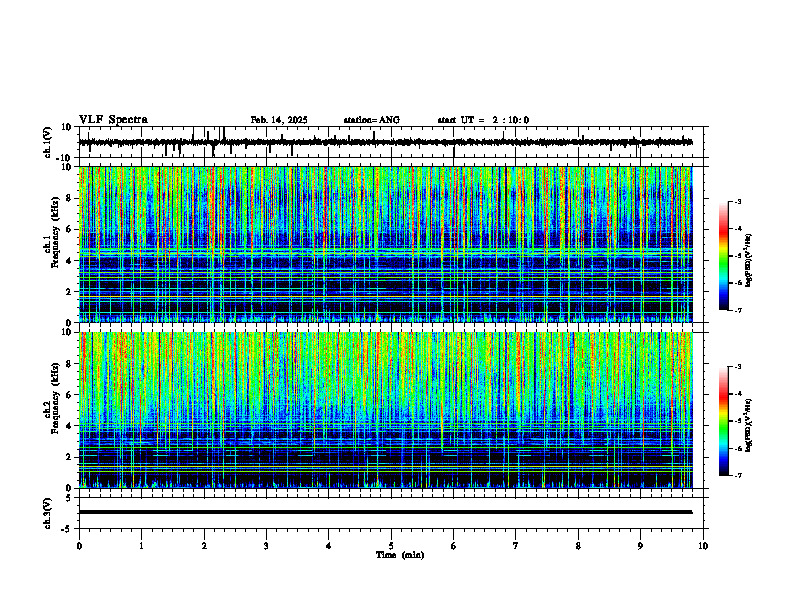Click the "ch.3(V)" axis label
Image resolution: width=792 pixels, height=612 pixels.
point(48,514)
